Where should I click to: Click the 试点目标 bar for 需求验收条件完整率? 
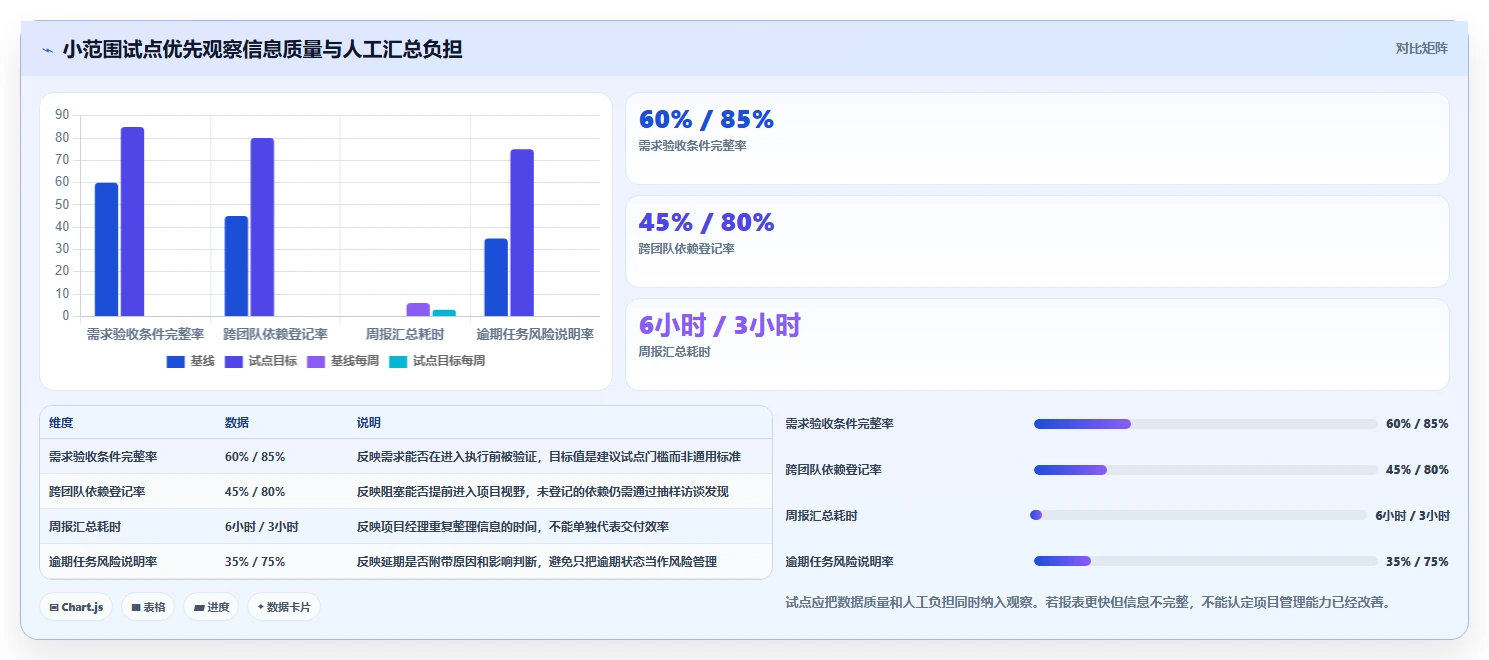[x=132, y=221]
